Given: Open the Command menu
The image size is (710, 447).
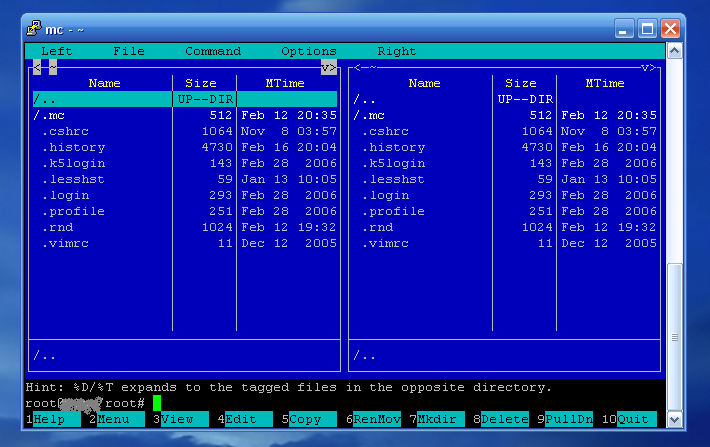Looking at the screenshot, I should [x=213, y=51].
